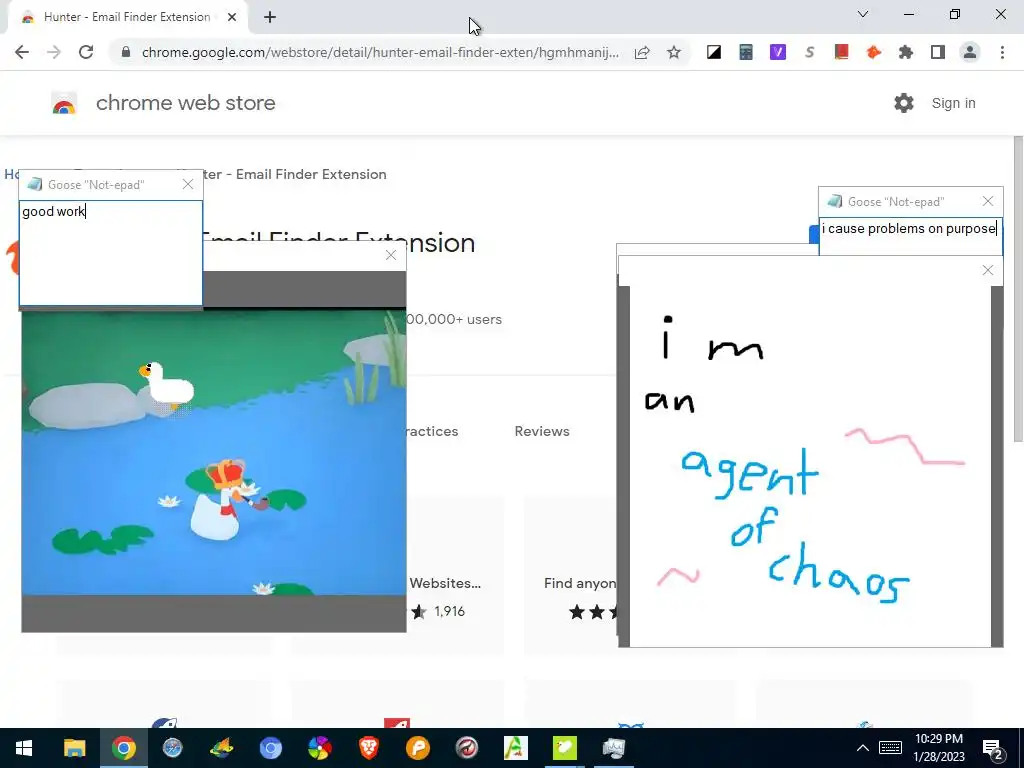Click the 'agent of chaos' drawing
Image resolution: width=1024 pixels, height=768 pixels.
point(810,466)
